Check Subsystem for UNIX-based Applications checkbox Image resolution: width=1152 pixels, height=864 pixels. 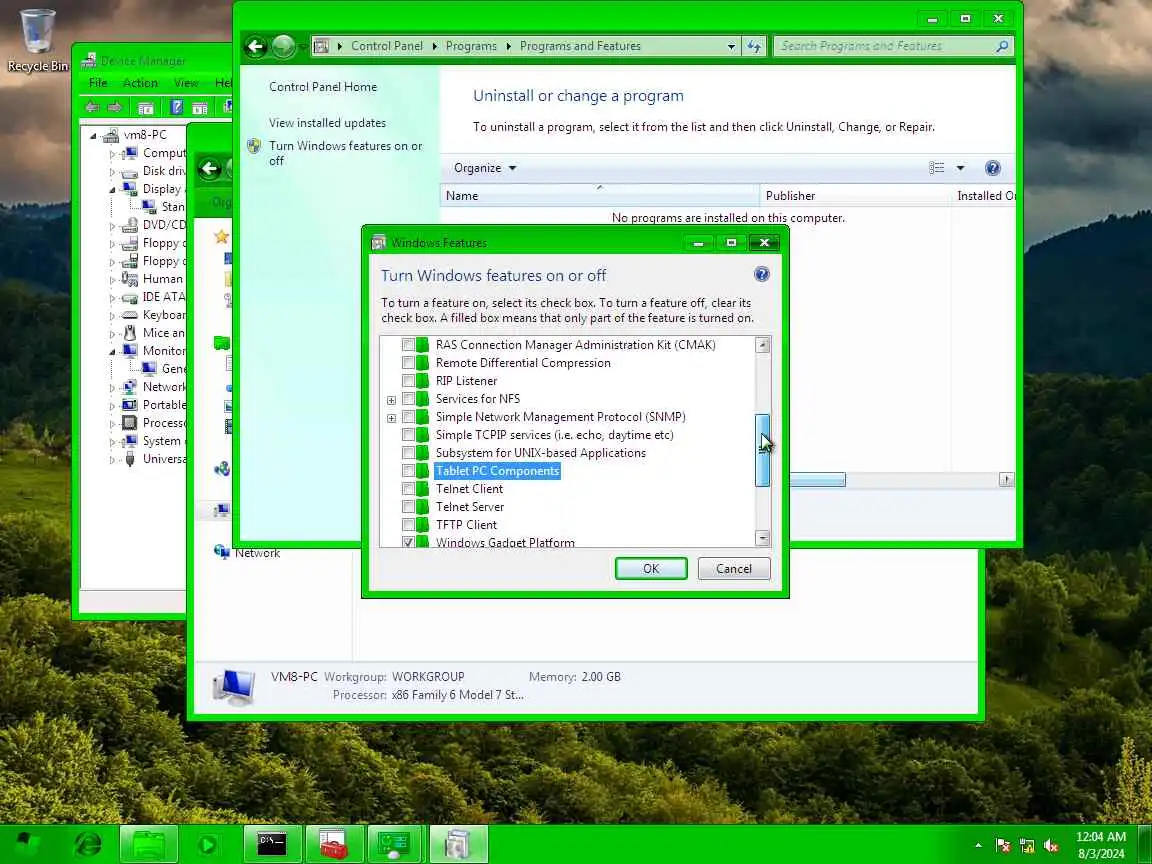408,453
